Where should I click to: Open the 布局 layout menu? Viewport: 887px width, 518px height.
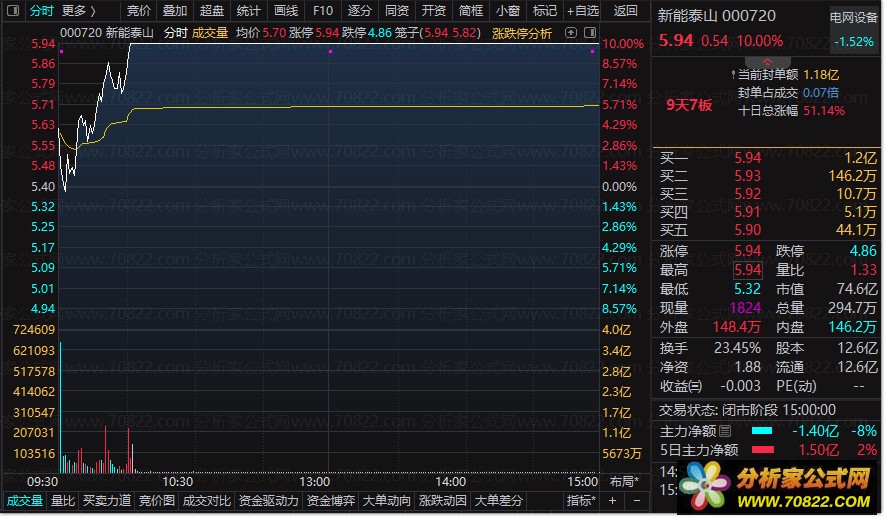(x=624, y=482)
